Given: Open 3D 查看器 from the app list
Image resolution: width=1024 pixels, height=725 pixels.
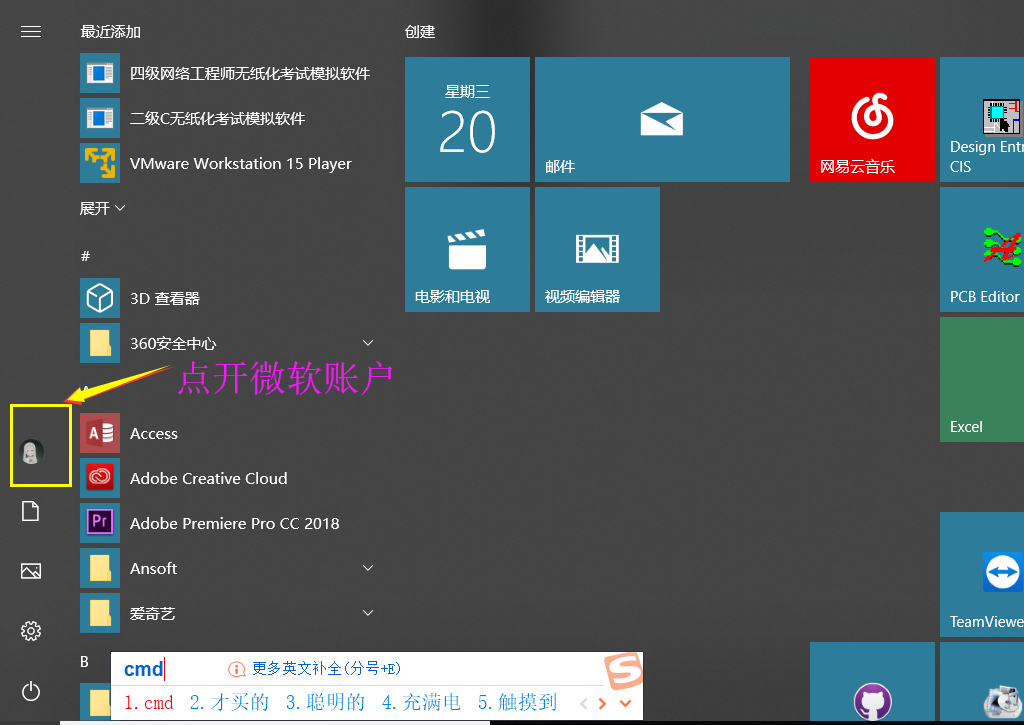Looking at the screenshot, I should point(170,298).
